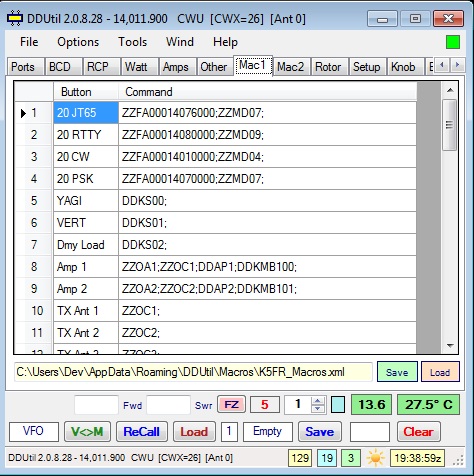This screenshot has height=476, width=474.
Task: Increment the spinner value up arrow
Action: point(318,401)
